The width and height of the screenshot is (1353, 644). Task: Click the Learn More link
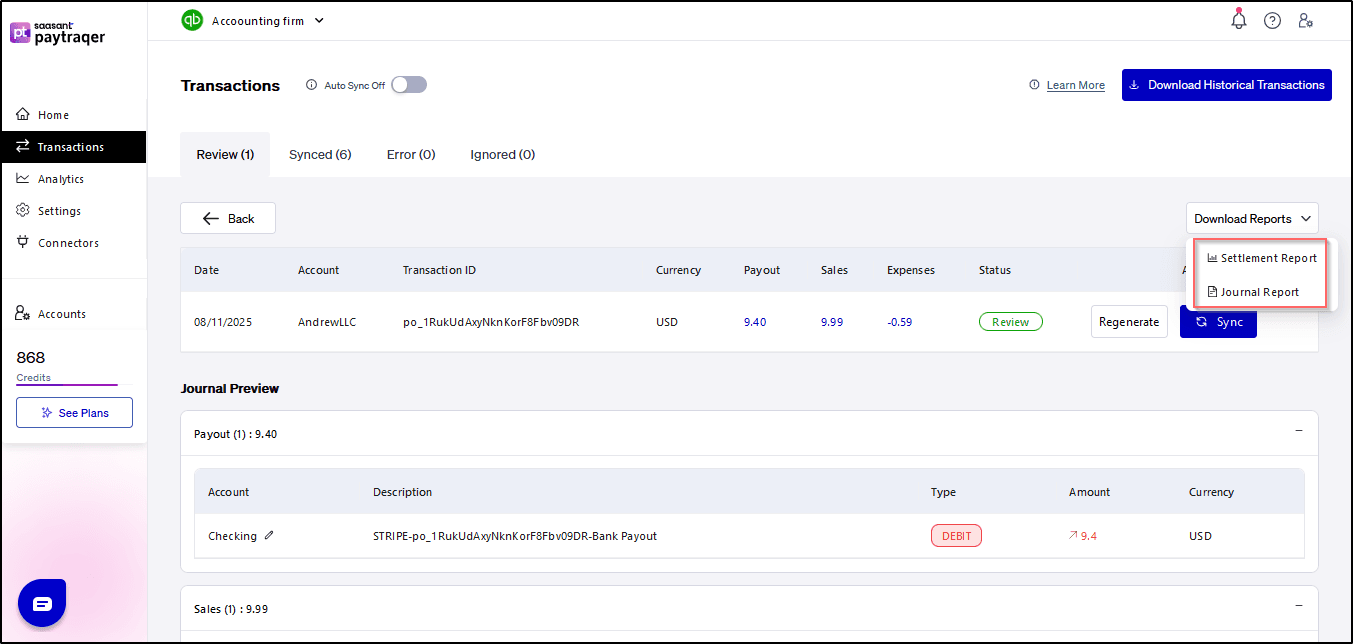(x=1076, y=86)
